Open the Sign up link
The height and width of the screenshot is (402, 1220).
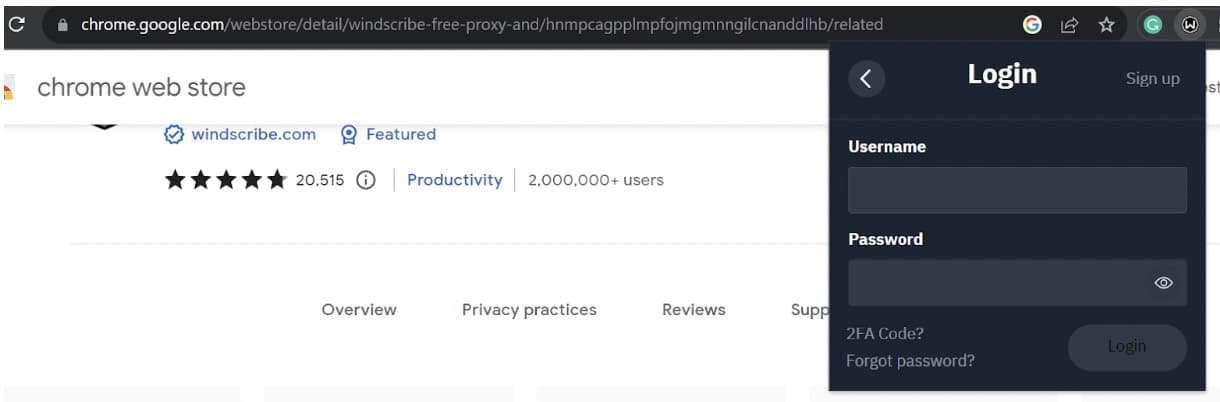click(x=1153, y=78)
